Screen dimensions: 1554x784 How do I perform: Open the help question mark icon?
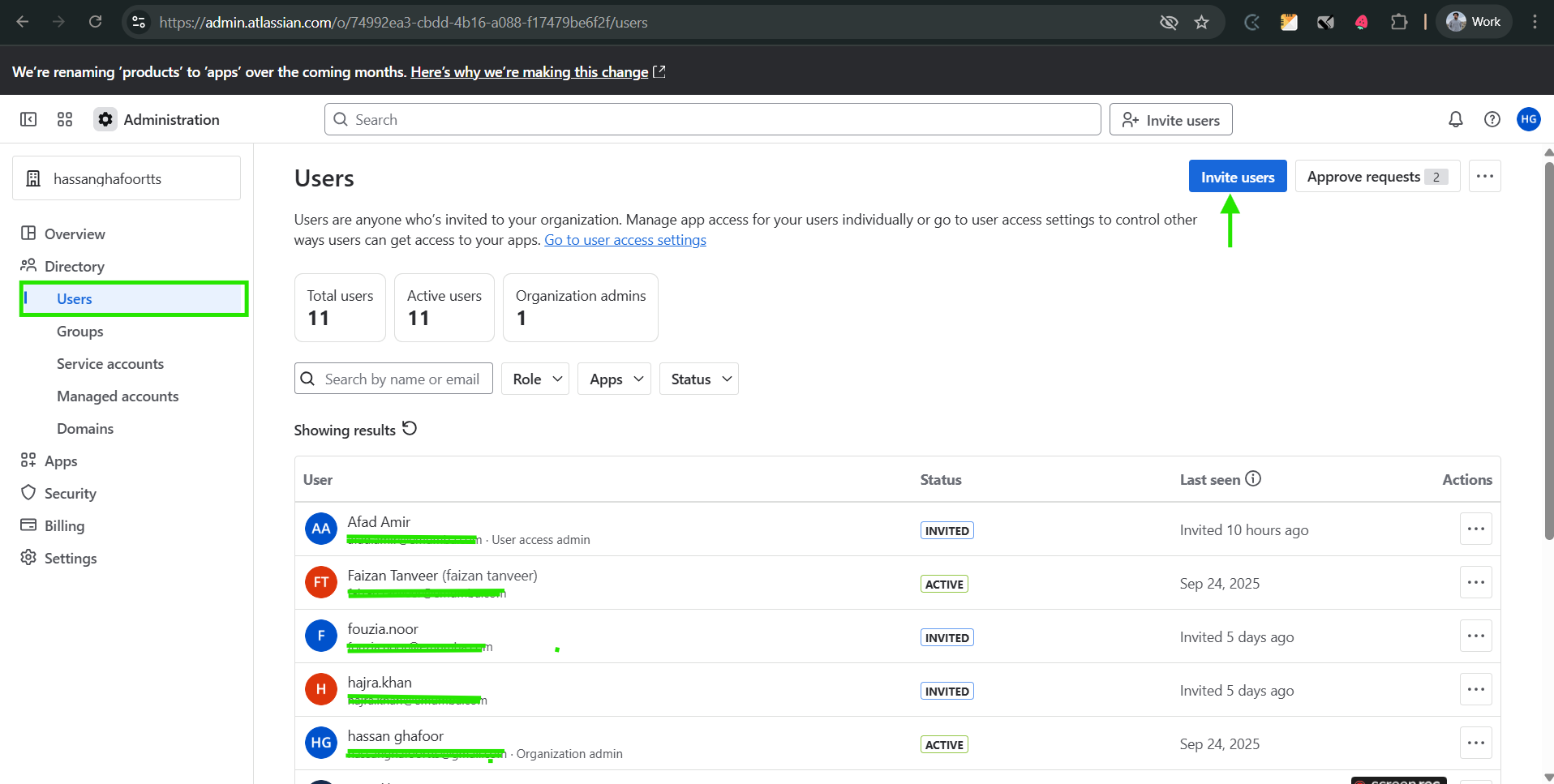click(1492, 118)
